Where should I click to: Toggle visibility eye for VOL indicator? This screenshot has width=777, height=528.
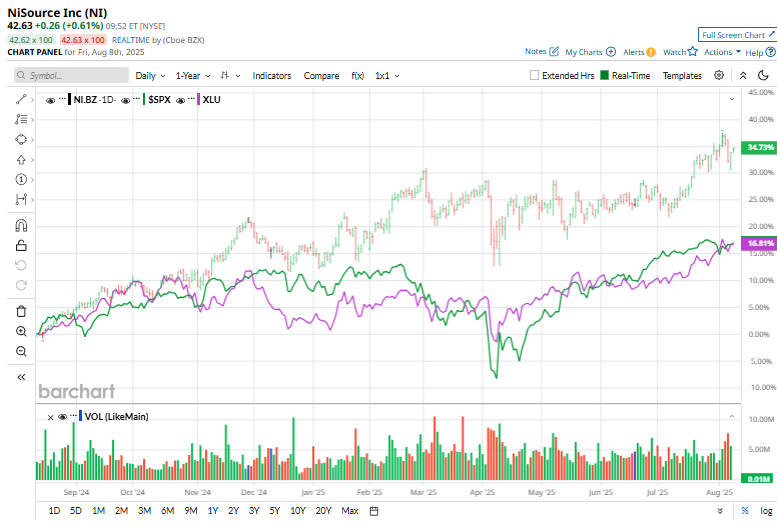[x=62, y=417]
